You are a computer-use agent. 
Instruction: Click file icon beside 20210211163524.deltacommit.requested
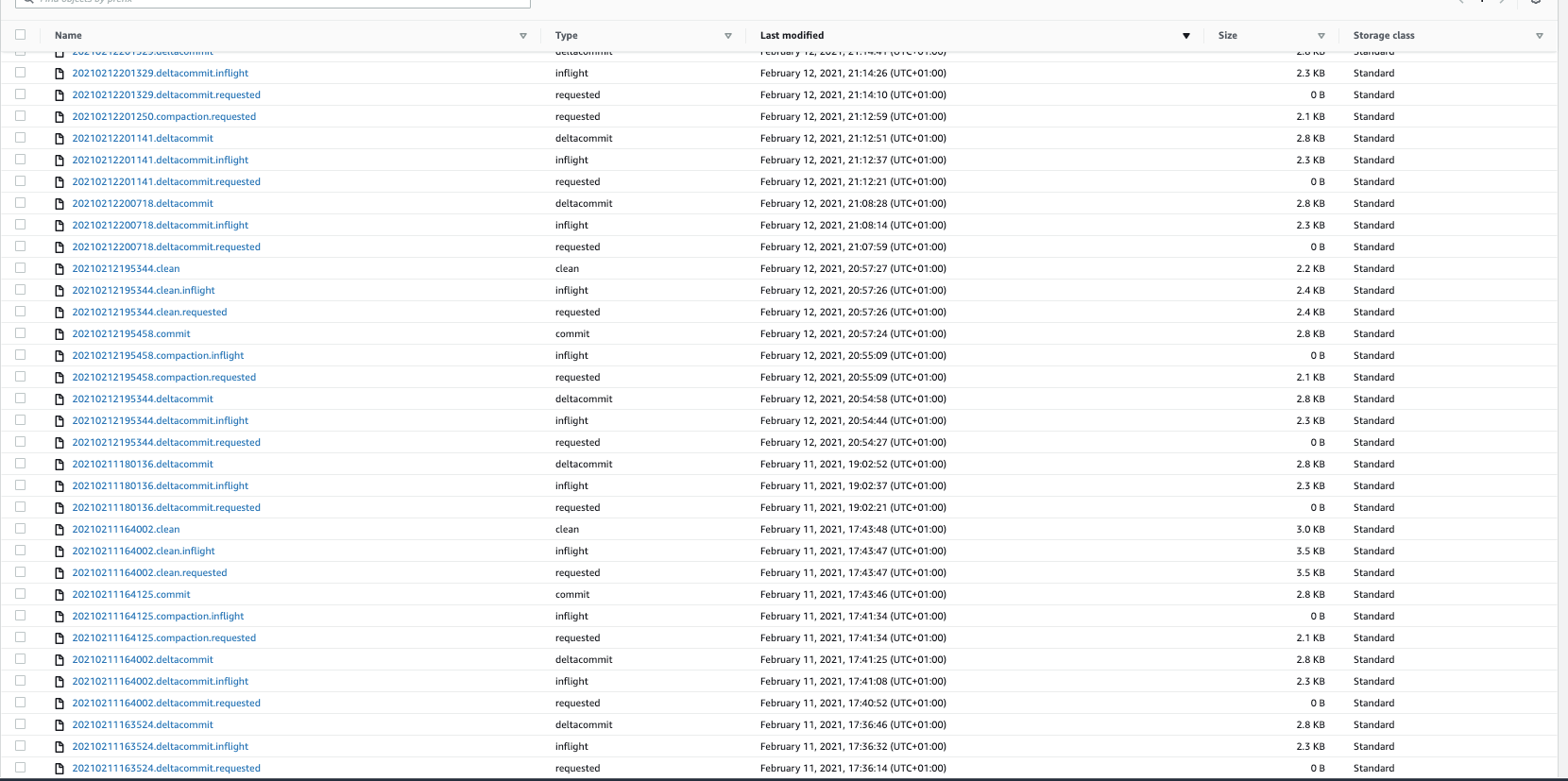60,769
